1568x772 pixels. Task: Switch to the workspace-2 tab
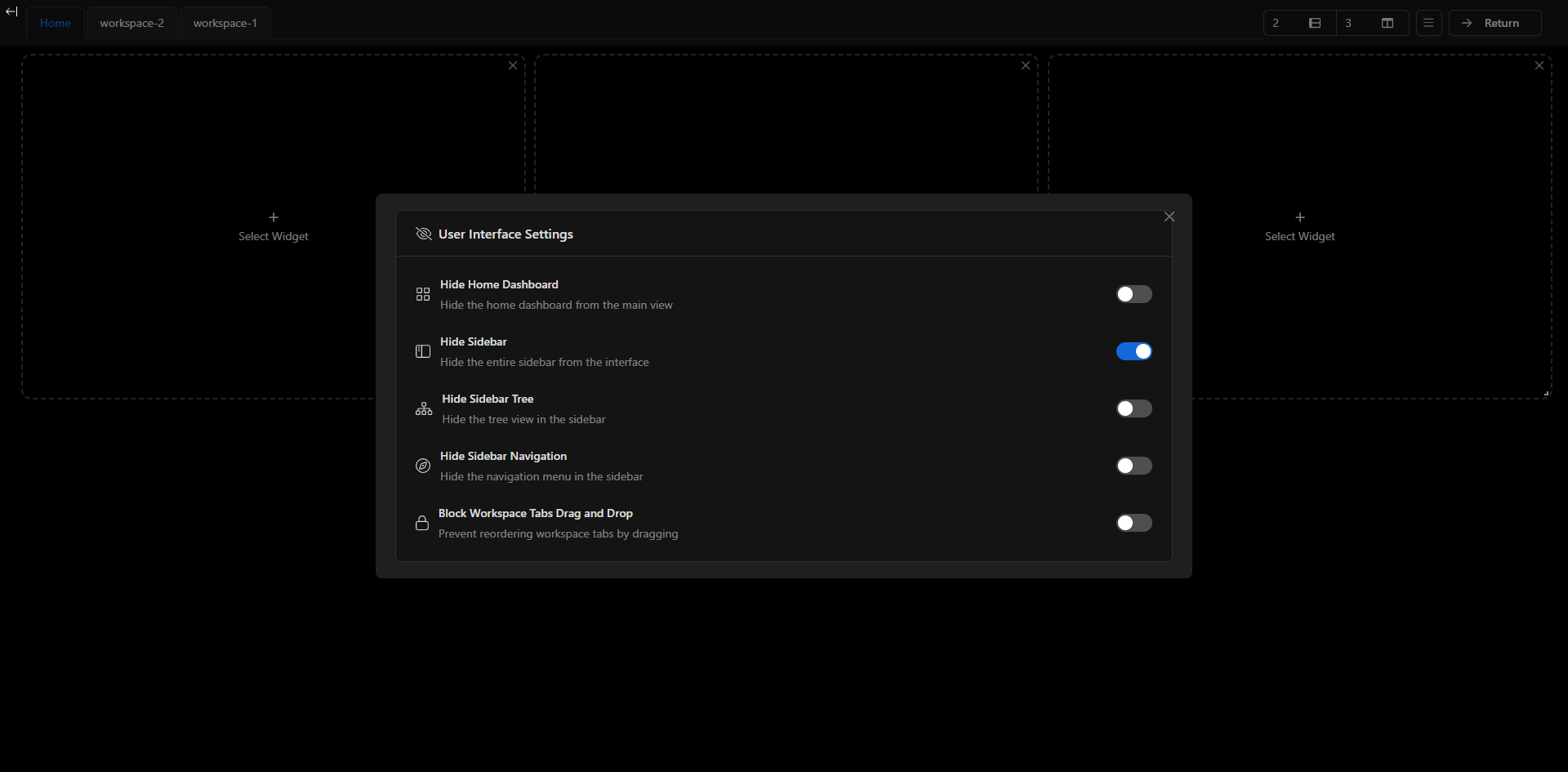coord(131,23)
